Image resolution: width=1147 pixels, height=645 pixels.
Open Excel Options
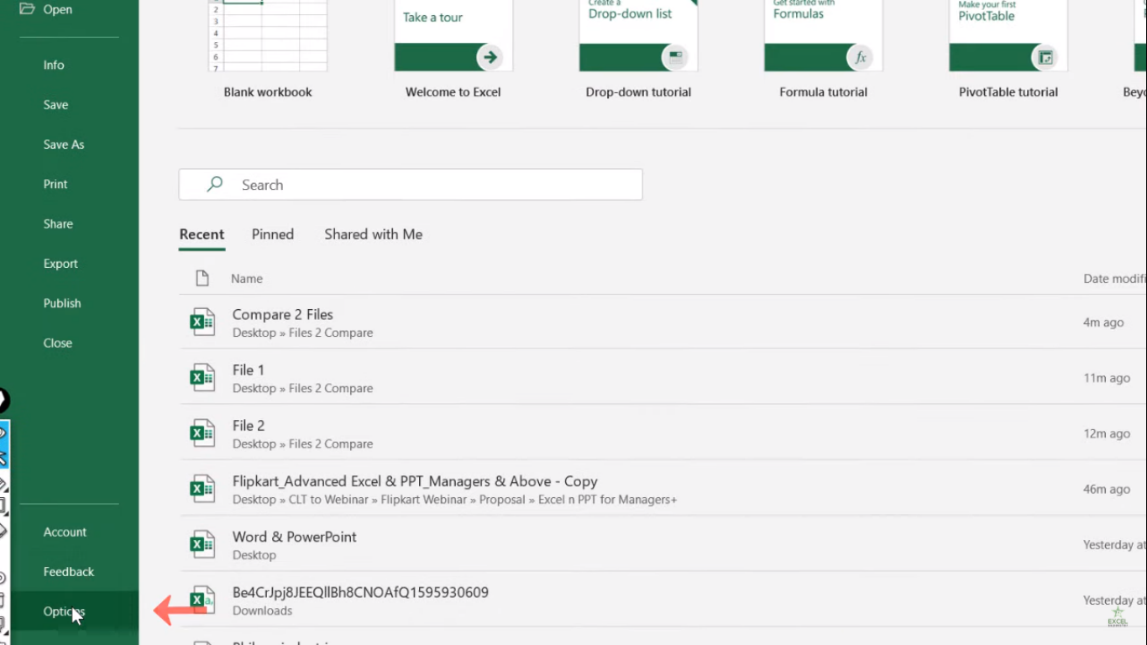64,611
